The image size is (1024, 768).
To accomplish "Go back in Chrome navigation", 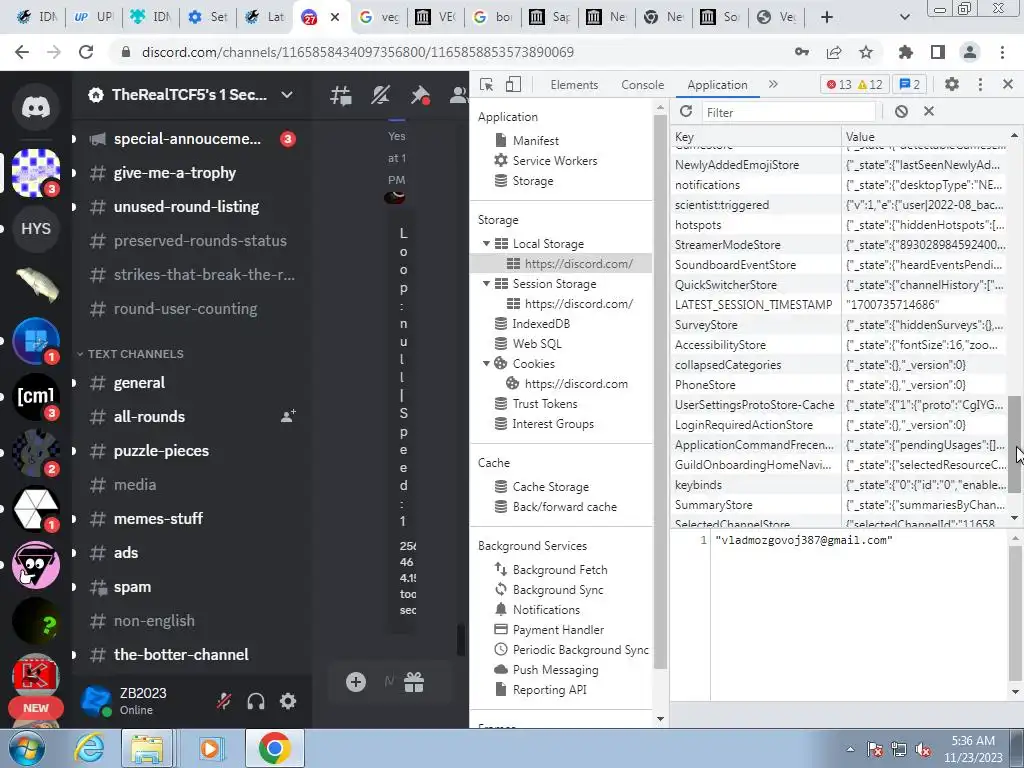I will tap(22, 52).
